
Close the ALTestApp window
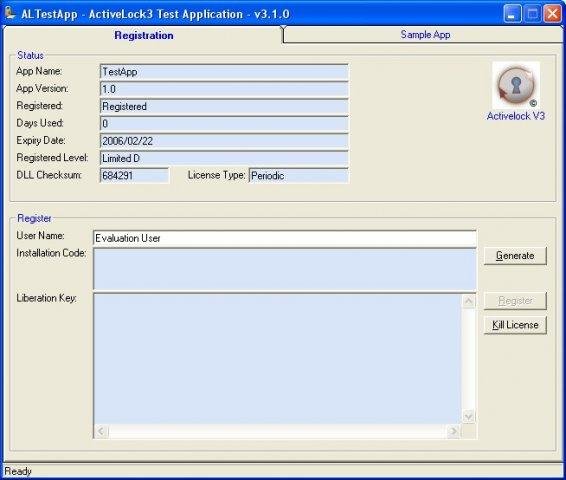tap(552, 14)
